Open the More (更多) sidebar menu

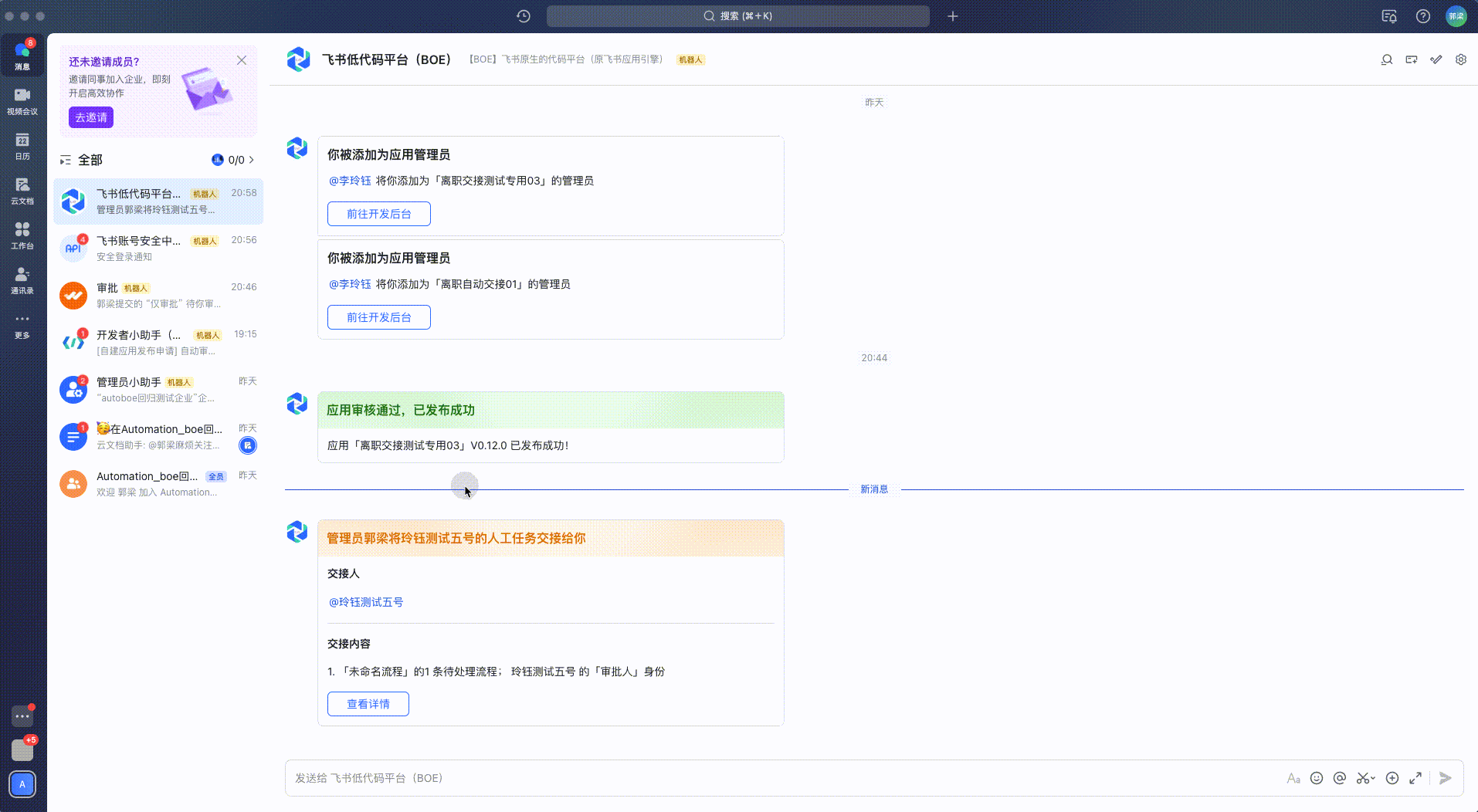tap(22, 325)
